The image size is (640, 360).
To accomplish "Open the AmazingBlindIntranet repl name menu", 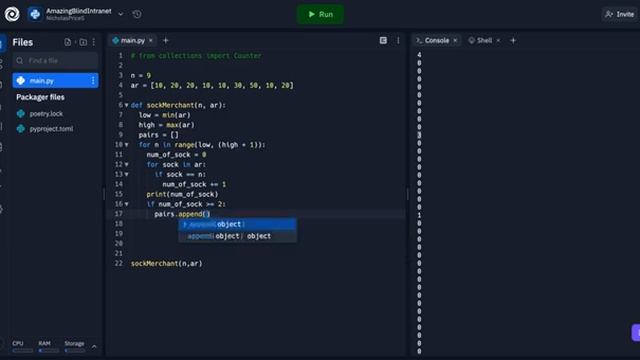I will click(78, 11).
